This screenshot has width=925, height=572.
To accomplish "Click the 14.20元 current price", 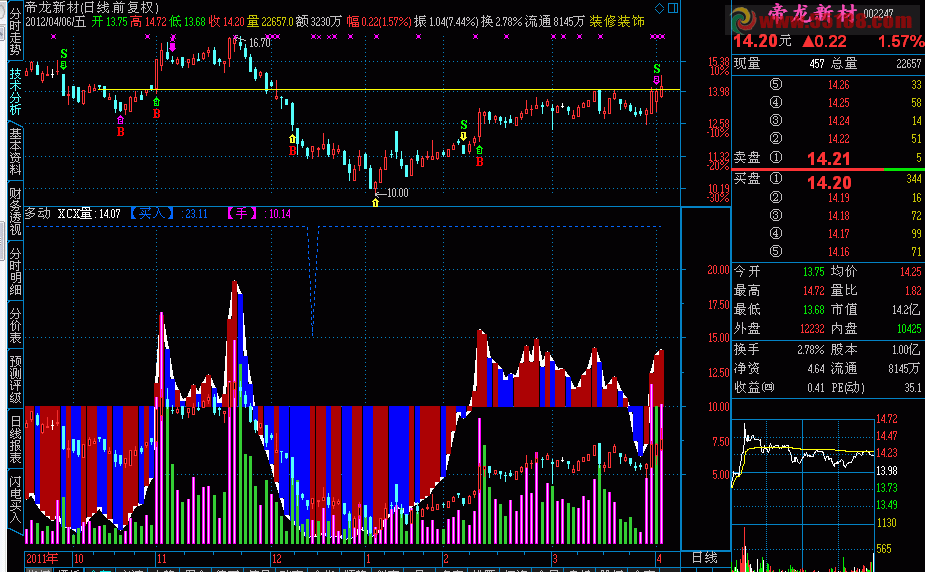I will coord(762,41).
